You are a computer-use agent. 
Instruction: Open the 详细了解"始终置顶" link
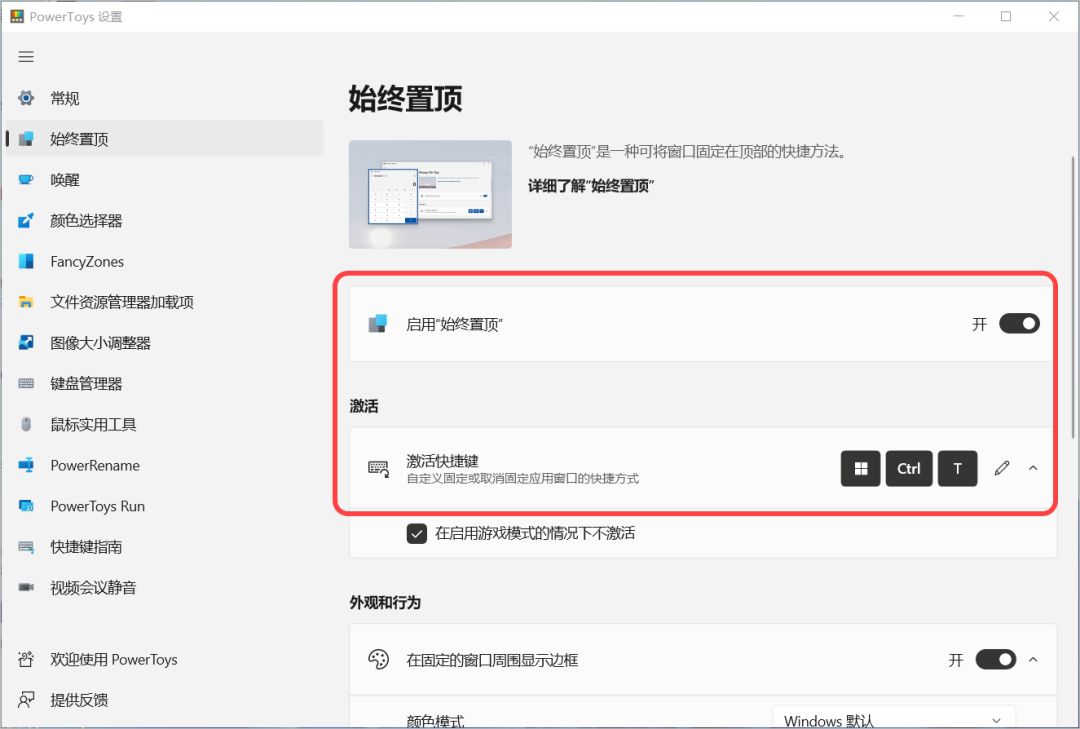click(x=591, y=186)
